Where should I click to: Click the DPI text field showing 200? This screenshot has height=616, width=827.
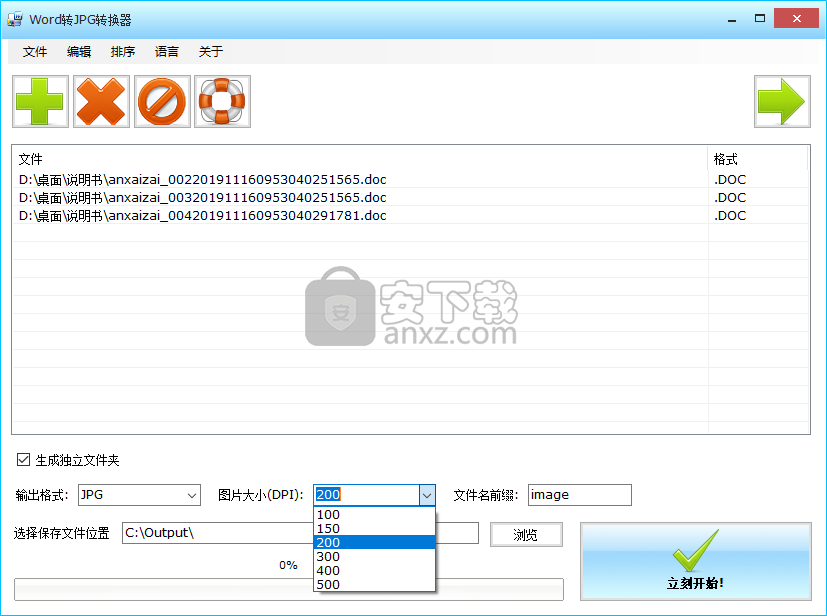pos(367,495)
